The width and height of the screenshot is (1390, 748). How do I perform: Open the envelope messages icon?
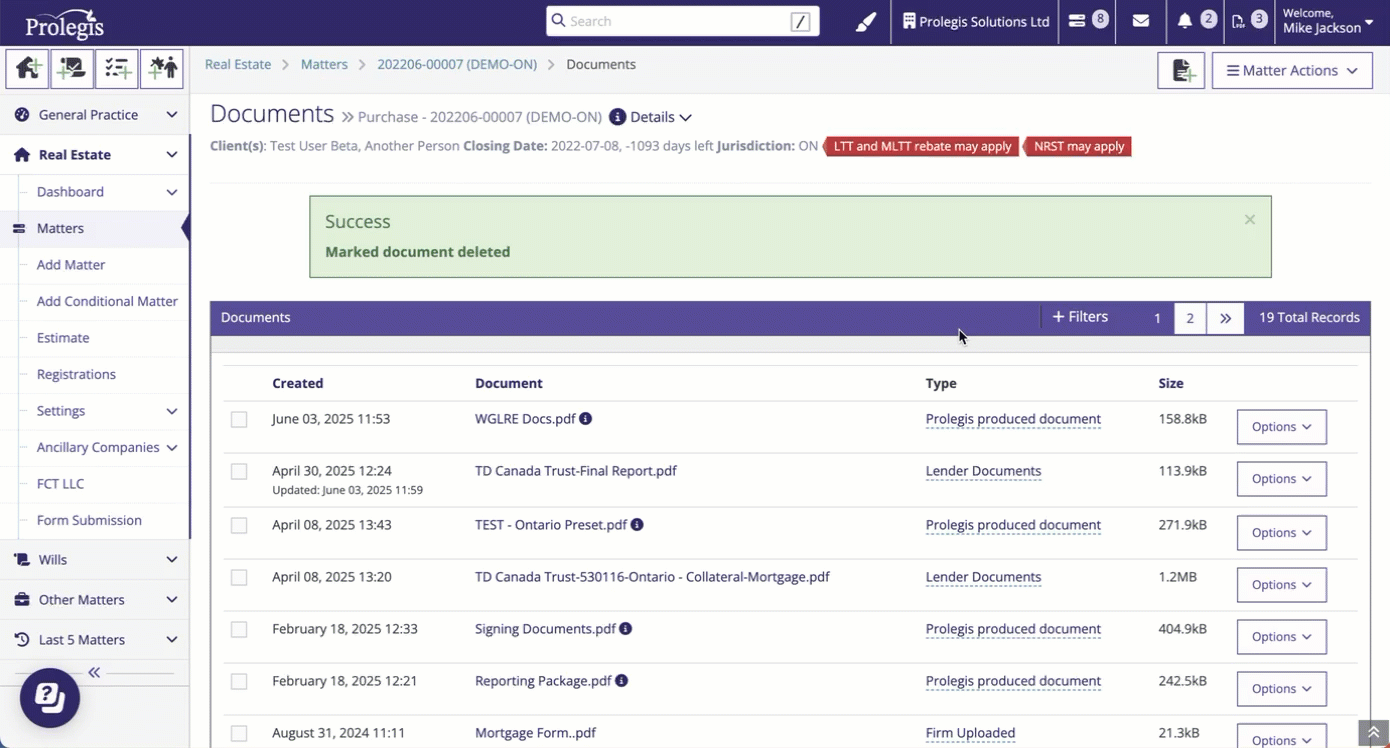(1140, 21)
